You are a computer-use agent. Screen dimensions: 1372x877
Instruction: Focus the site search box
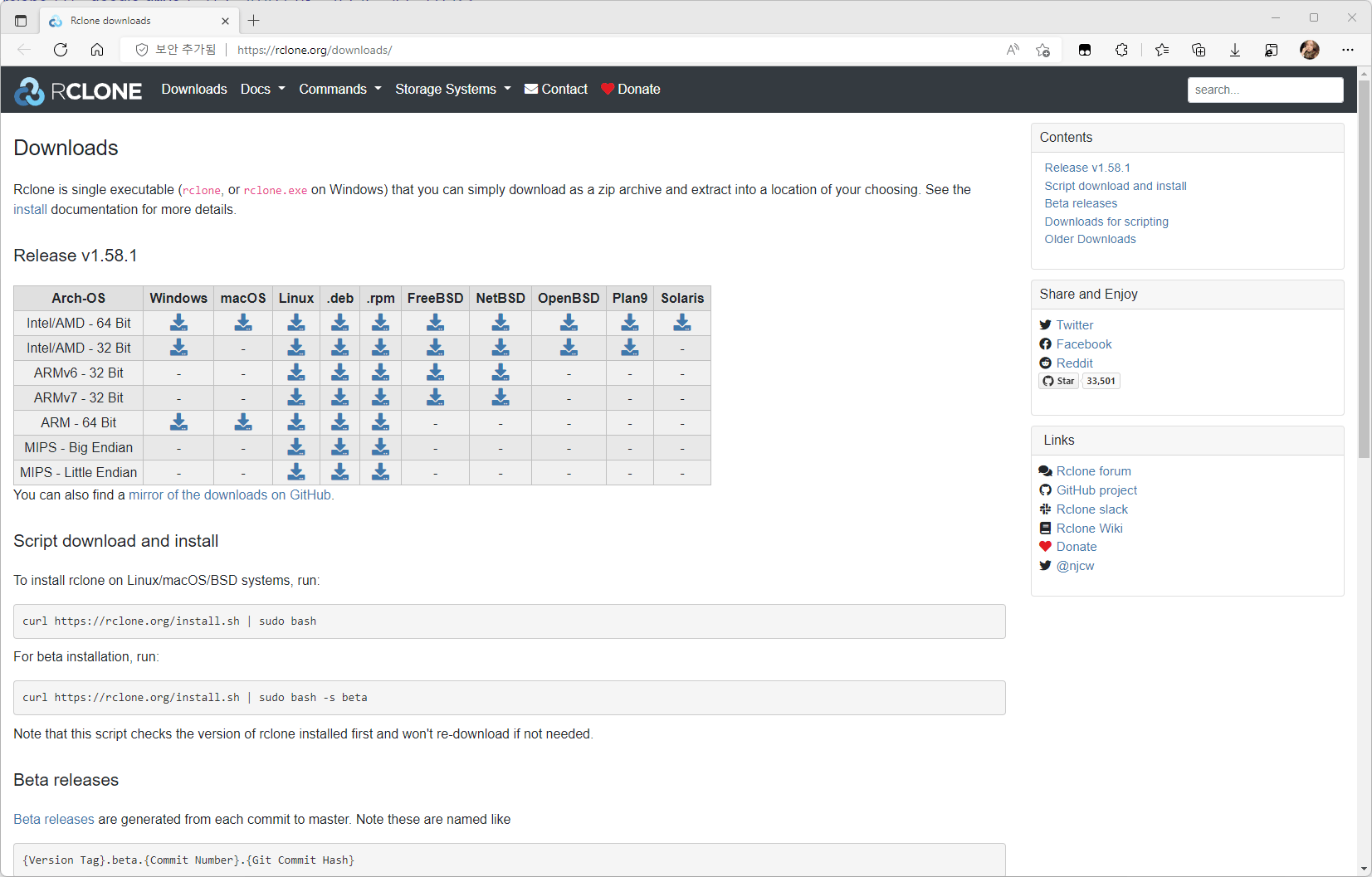pyautogui.click(x=1265, y=90)
